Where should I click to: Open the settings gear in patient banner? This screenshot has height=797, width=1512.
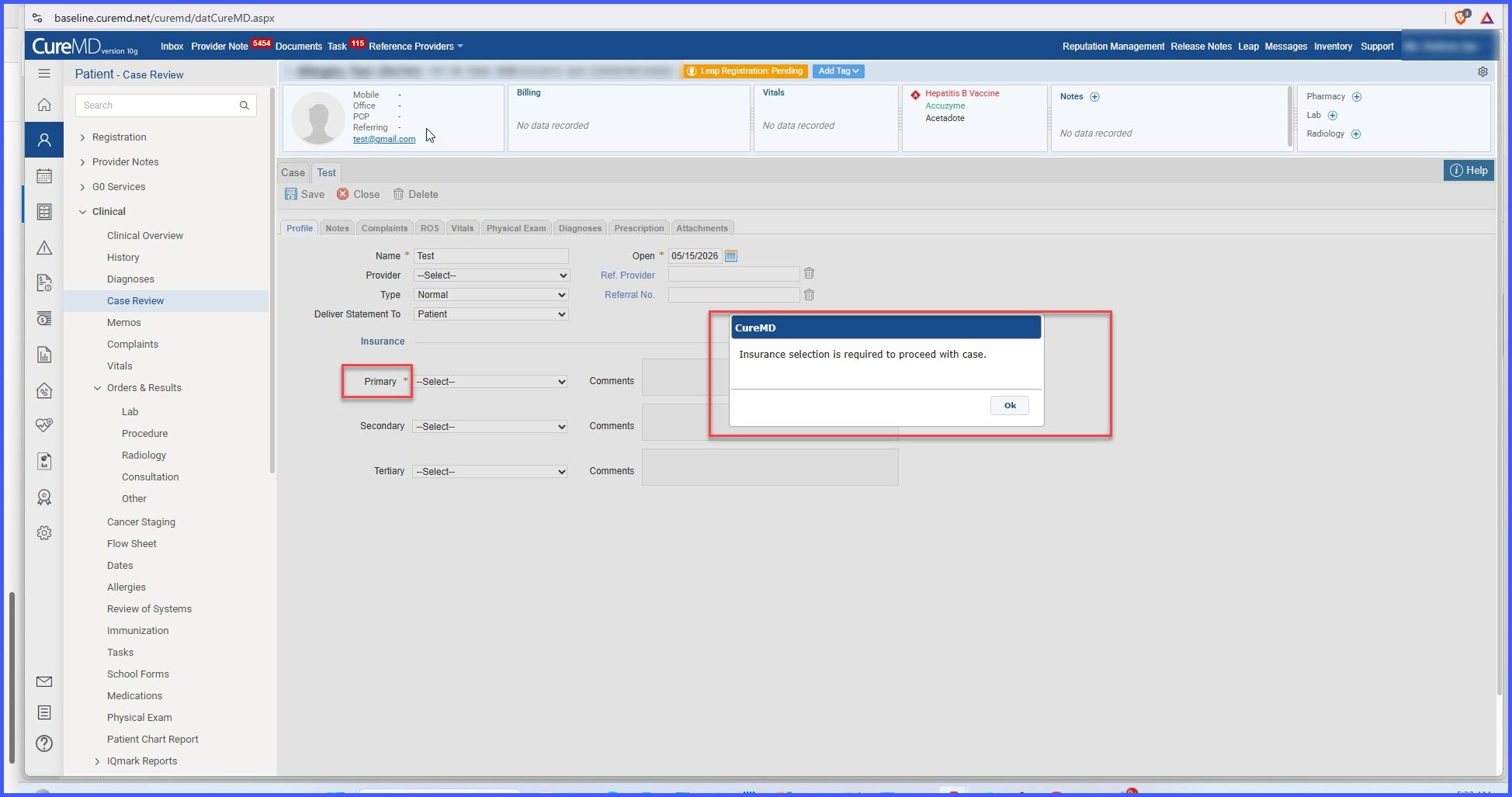click(1483, 71)
